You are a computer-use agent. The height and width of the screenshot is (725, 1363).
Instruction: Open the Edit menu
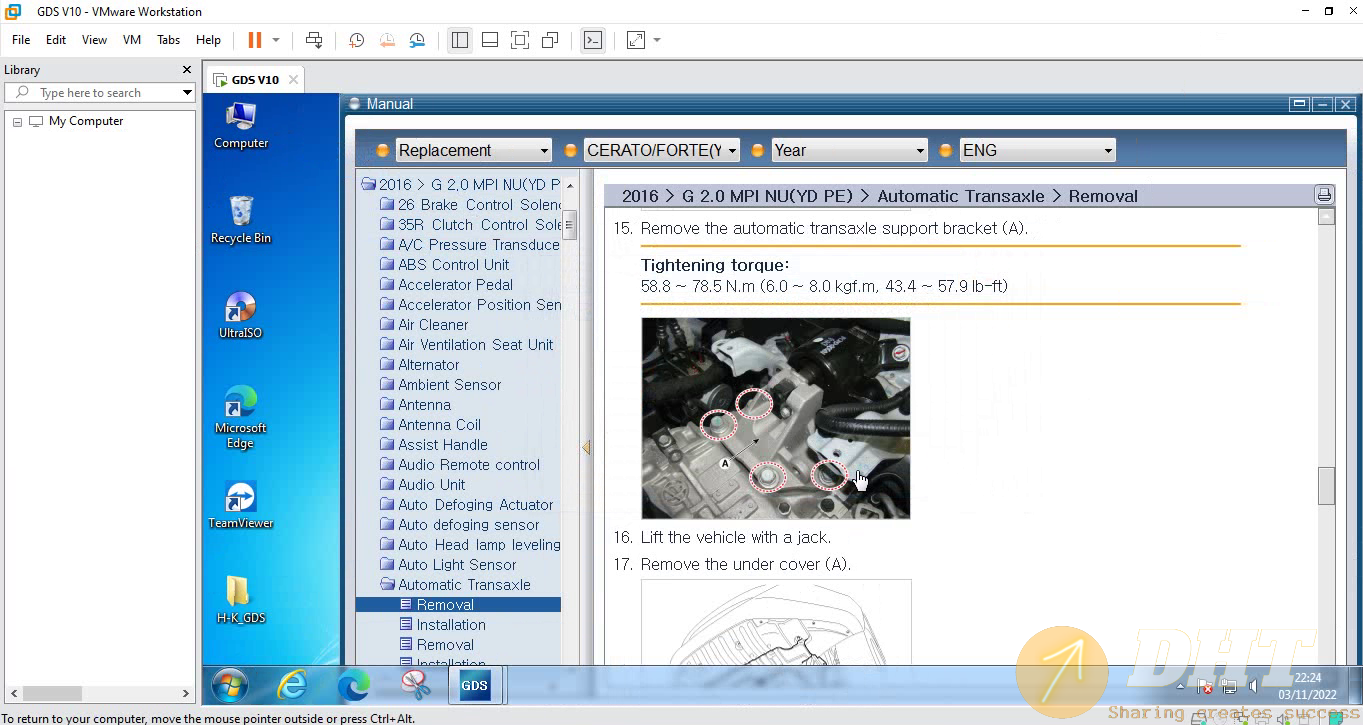56,40
